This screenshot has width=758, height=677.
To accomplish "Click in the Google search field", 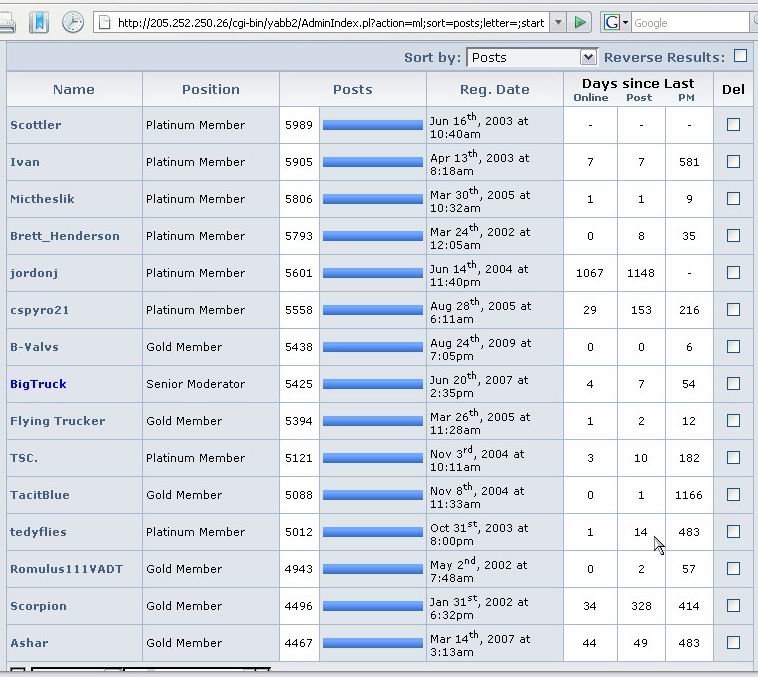I will coord(688,22).
